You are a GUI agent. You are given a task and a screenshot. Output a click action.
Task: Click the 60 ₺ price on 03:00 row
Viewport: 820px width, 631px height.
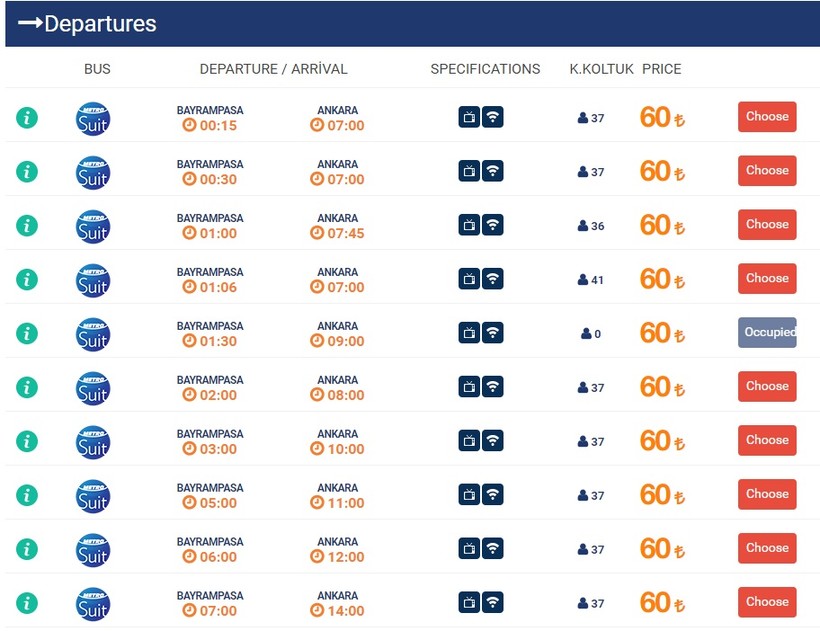click(661, 441)
